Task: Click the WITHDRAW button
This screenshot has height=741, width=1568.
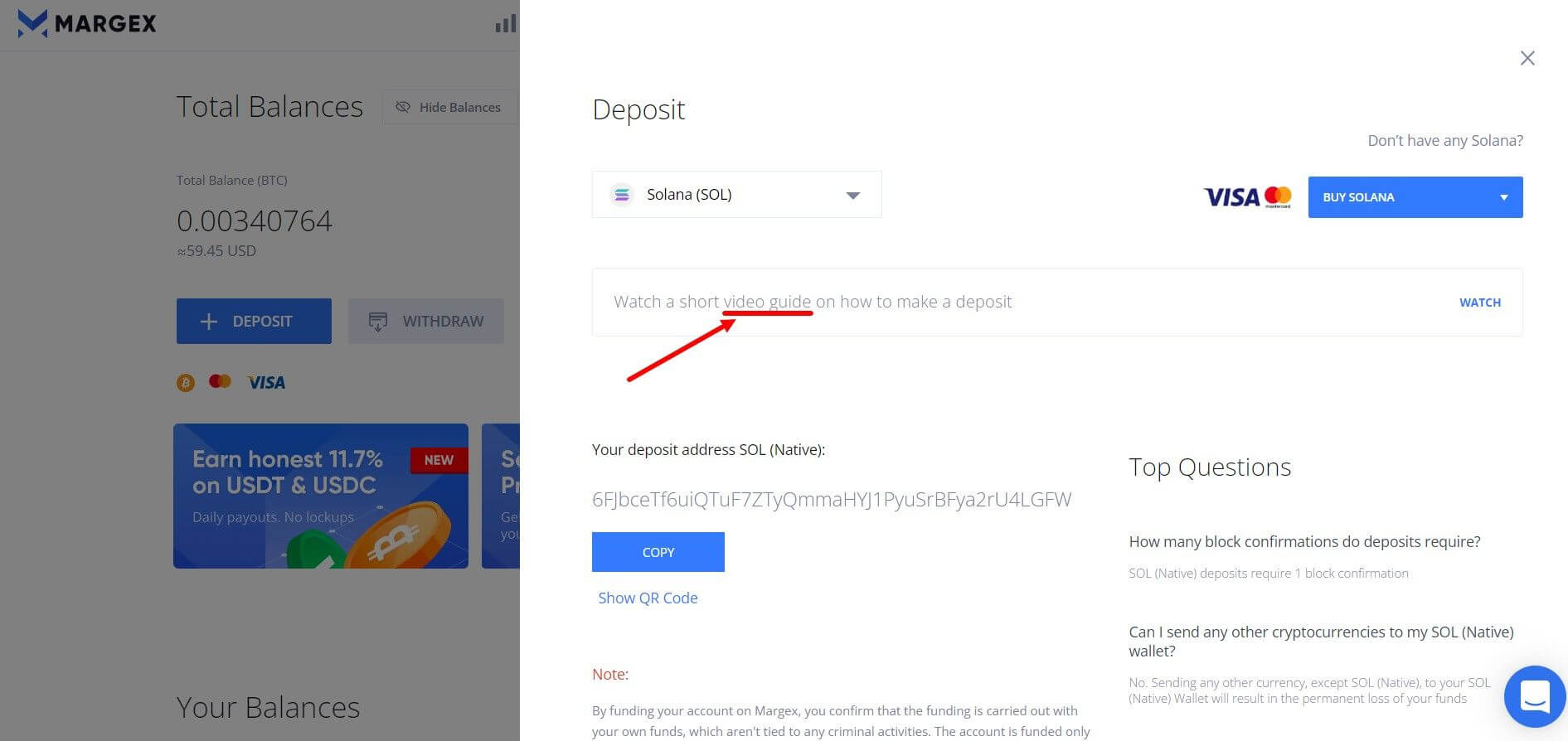Action: [x=426, y=321]
